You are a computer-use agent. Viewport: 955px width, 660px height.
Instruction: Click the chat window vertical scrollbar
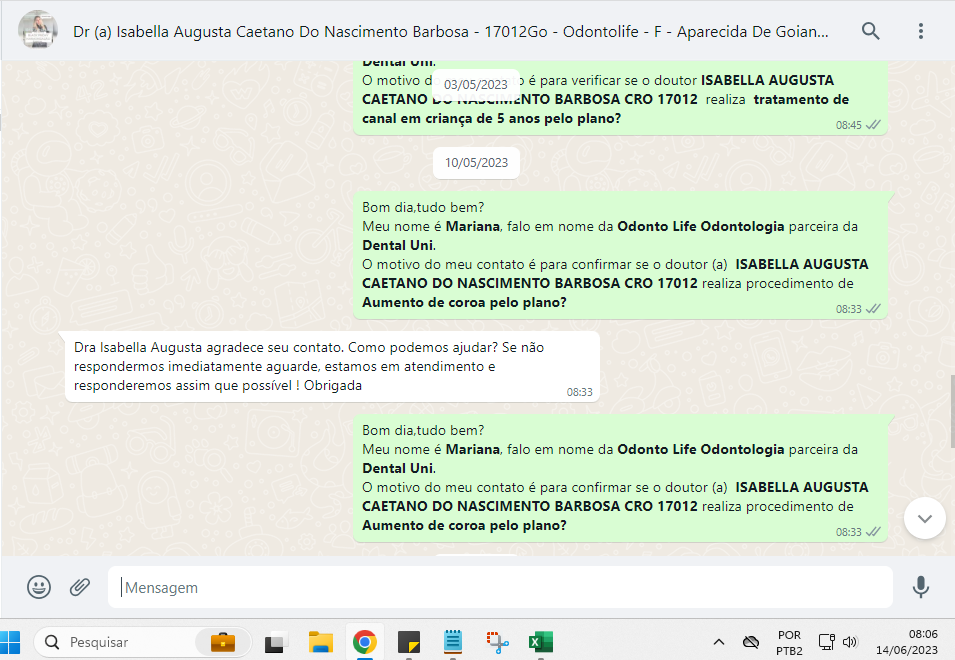[952, 412]
